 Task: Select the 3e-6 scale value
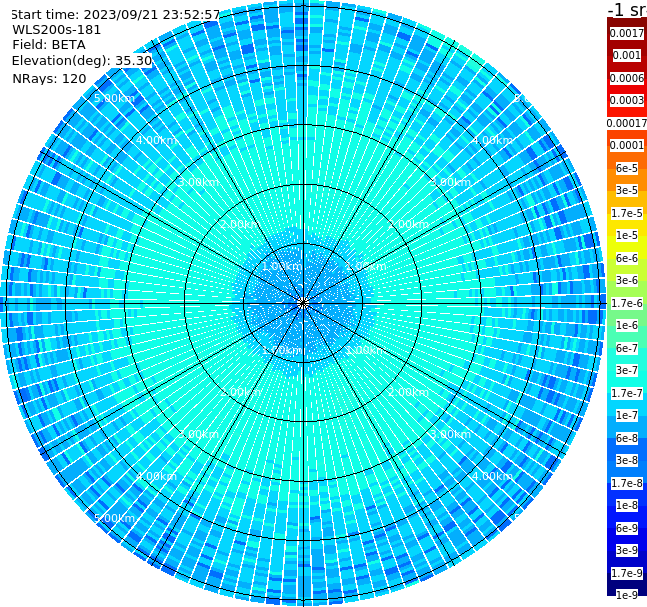(x=627, y=280)
